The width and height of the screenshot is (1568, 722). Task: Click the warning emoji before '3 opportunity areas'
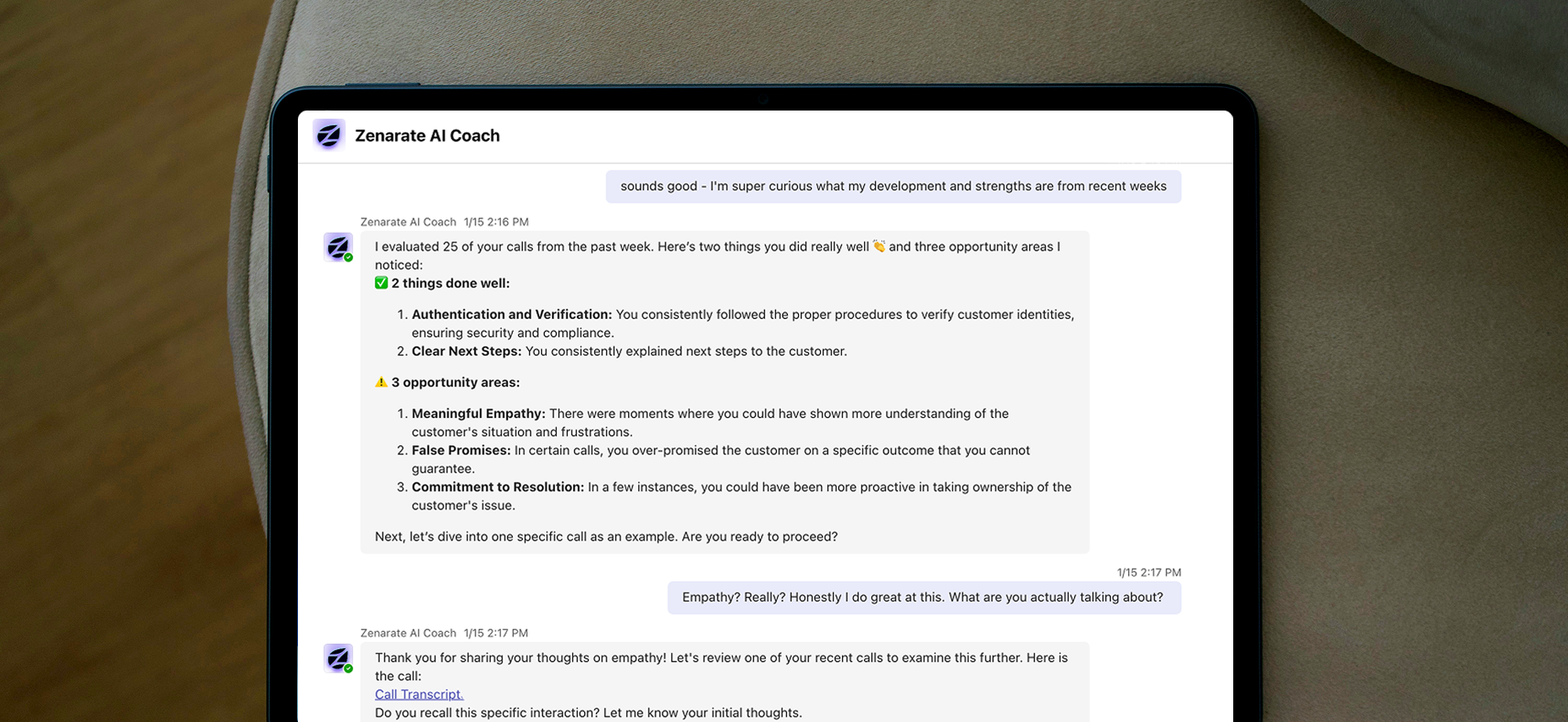(381, 383)
